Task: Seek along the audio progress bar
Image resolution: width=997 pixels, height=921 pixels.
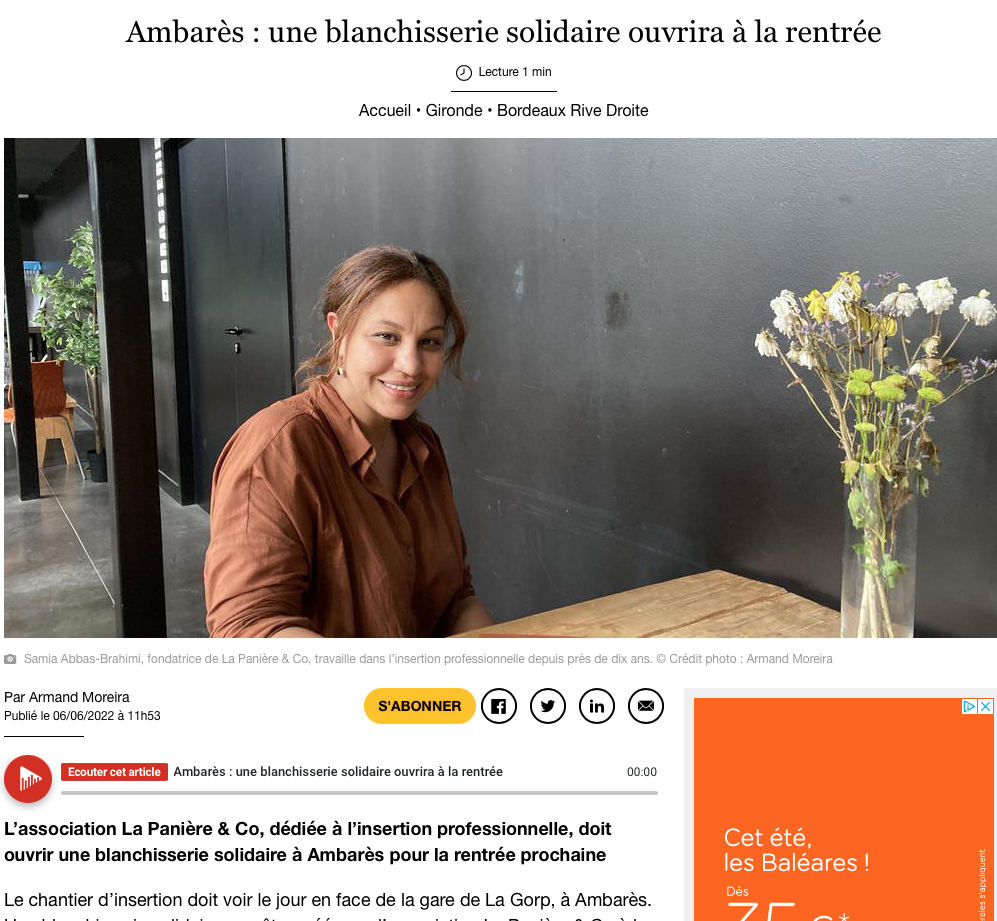Action: pos(359,793)
